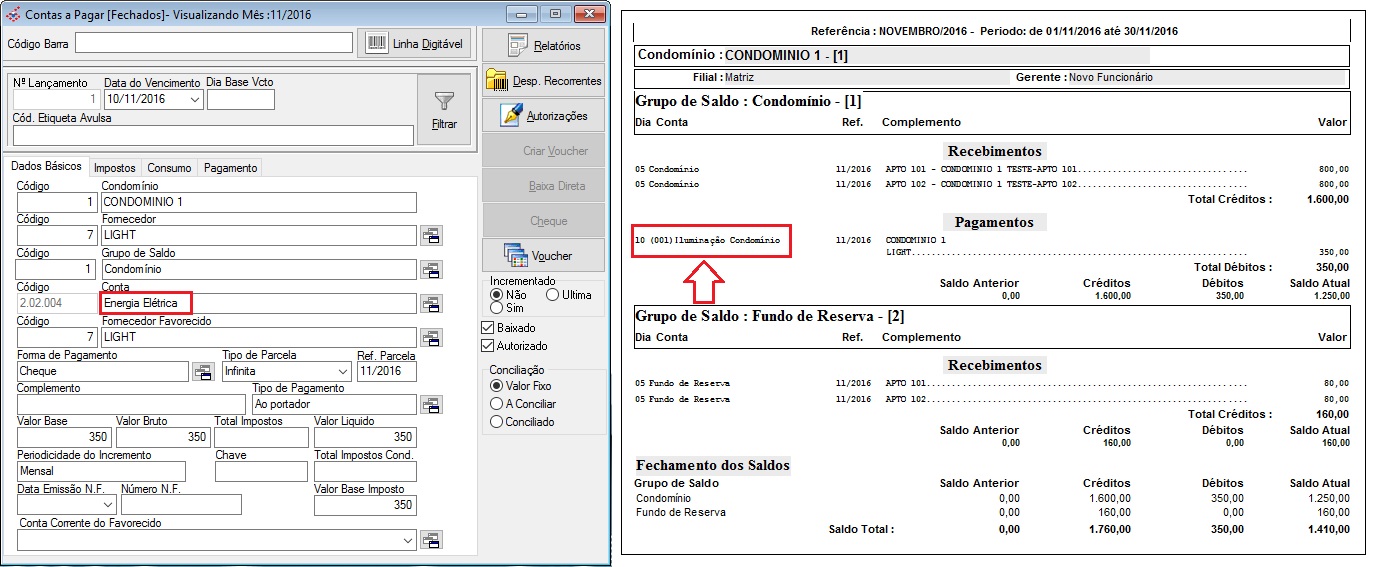1373x567 pixels.
Task: Open Conta Corrente do Favorecido dropdown
Action: click(x=408, y=540)
